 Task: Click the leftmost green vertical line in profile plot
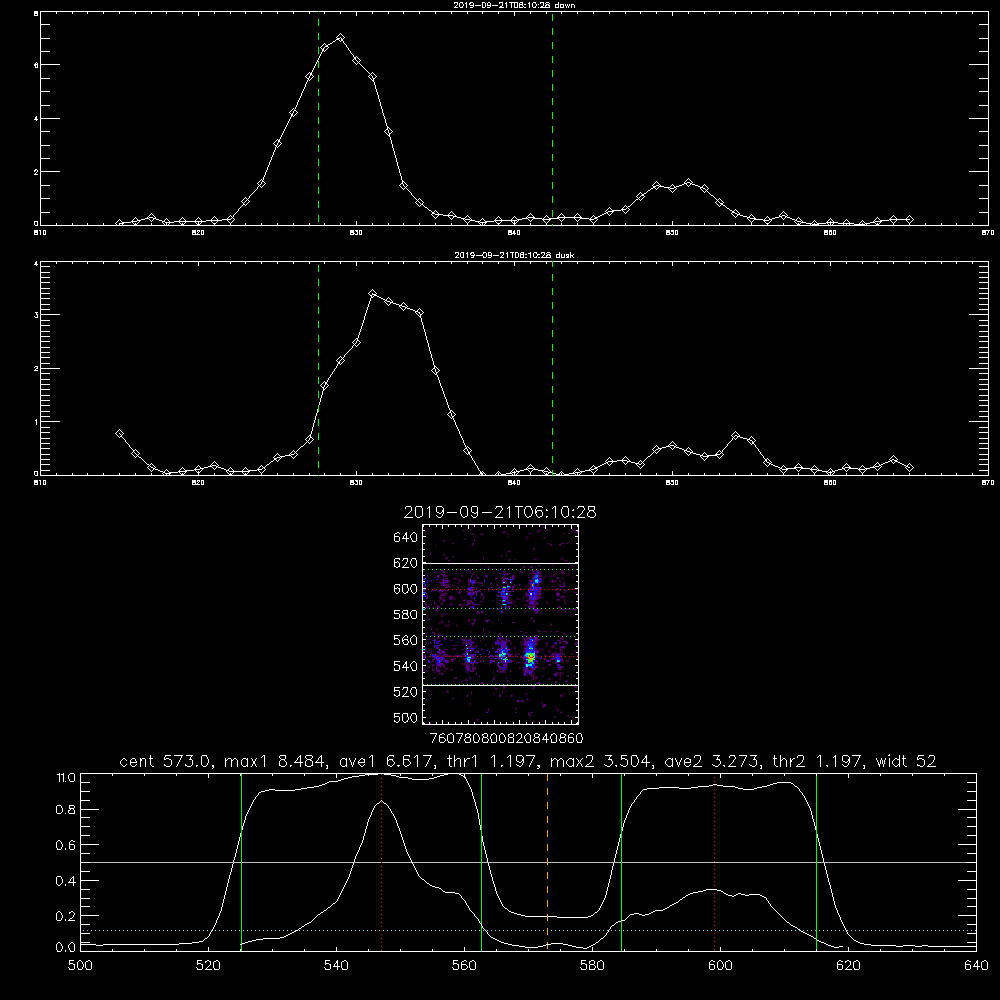tap(241, 862)
